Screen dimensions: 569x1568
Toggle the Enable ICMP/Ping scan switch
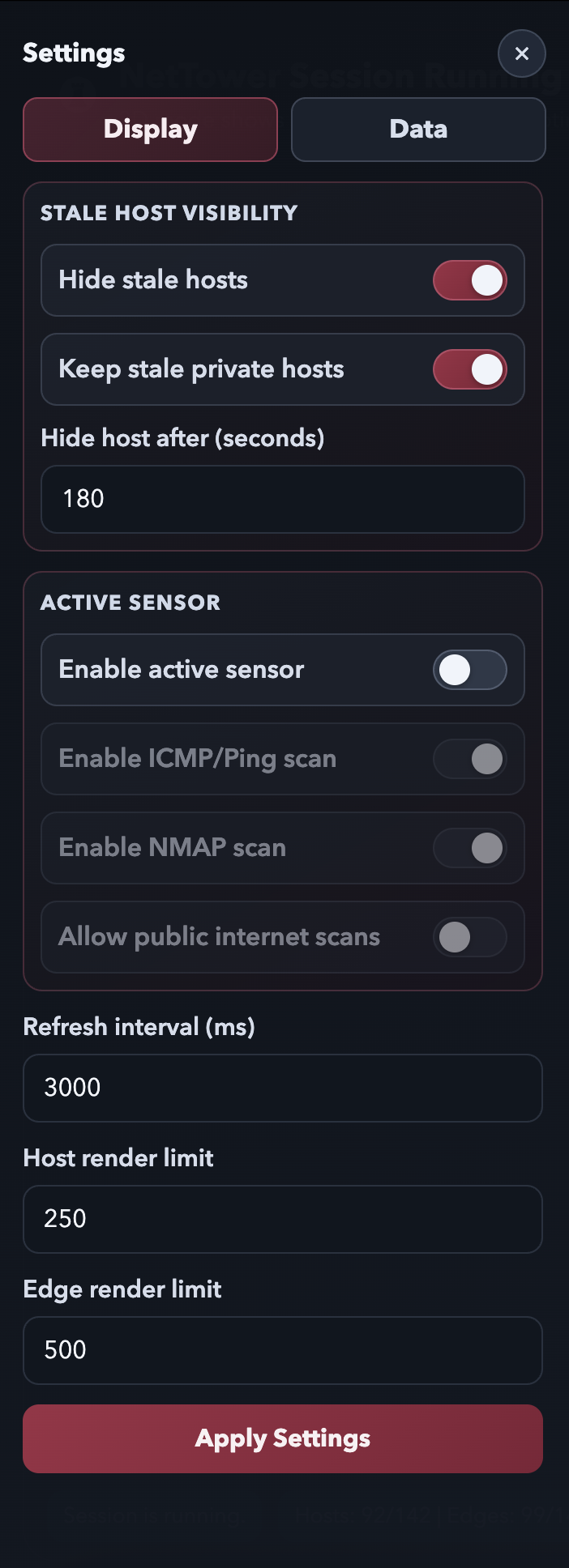tap(470, 759)
